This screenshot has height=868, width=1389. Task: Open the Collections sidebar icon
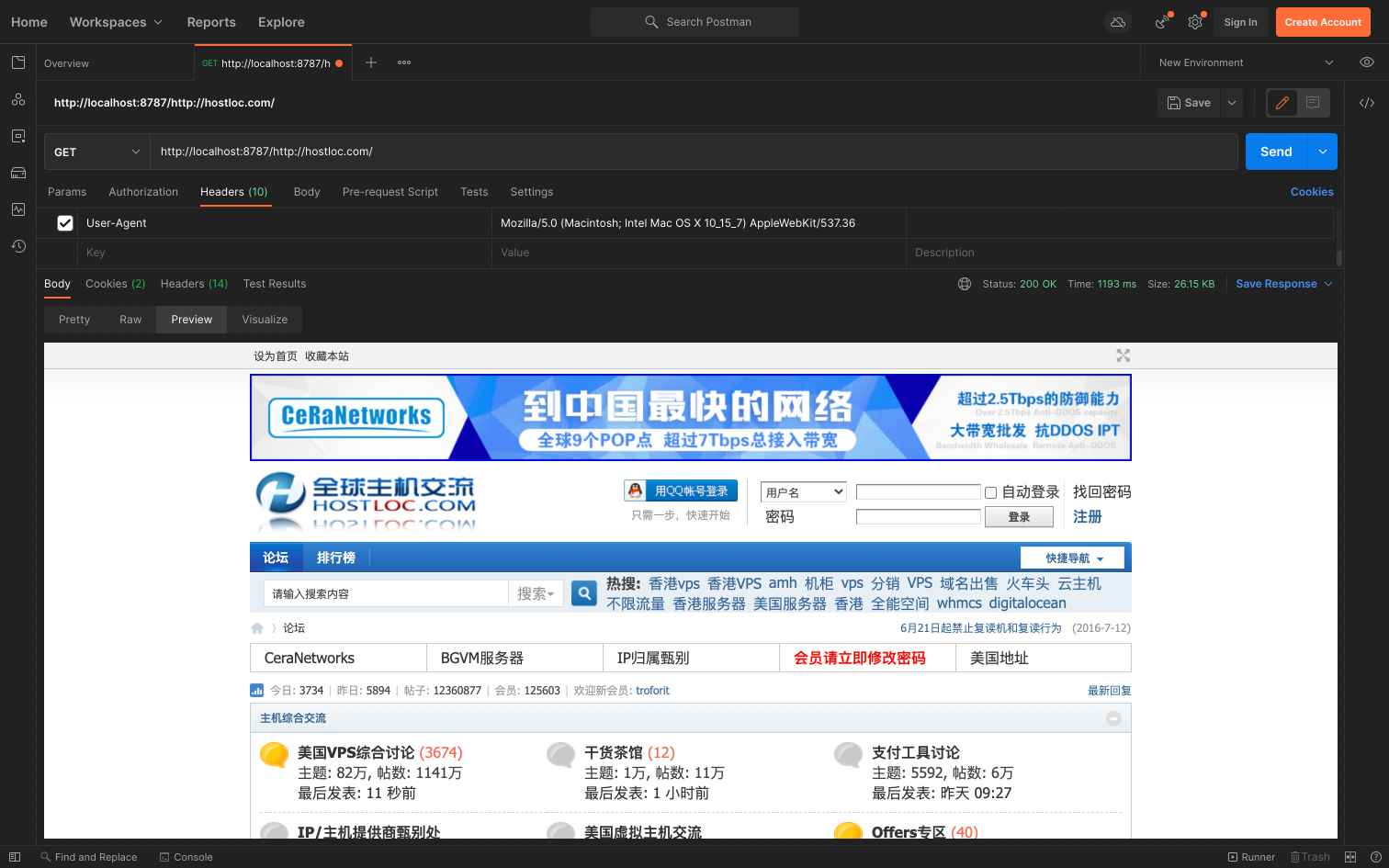[x=18, y=62]
